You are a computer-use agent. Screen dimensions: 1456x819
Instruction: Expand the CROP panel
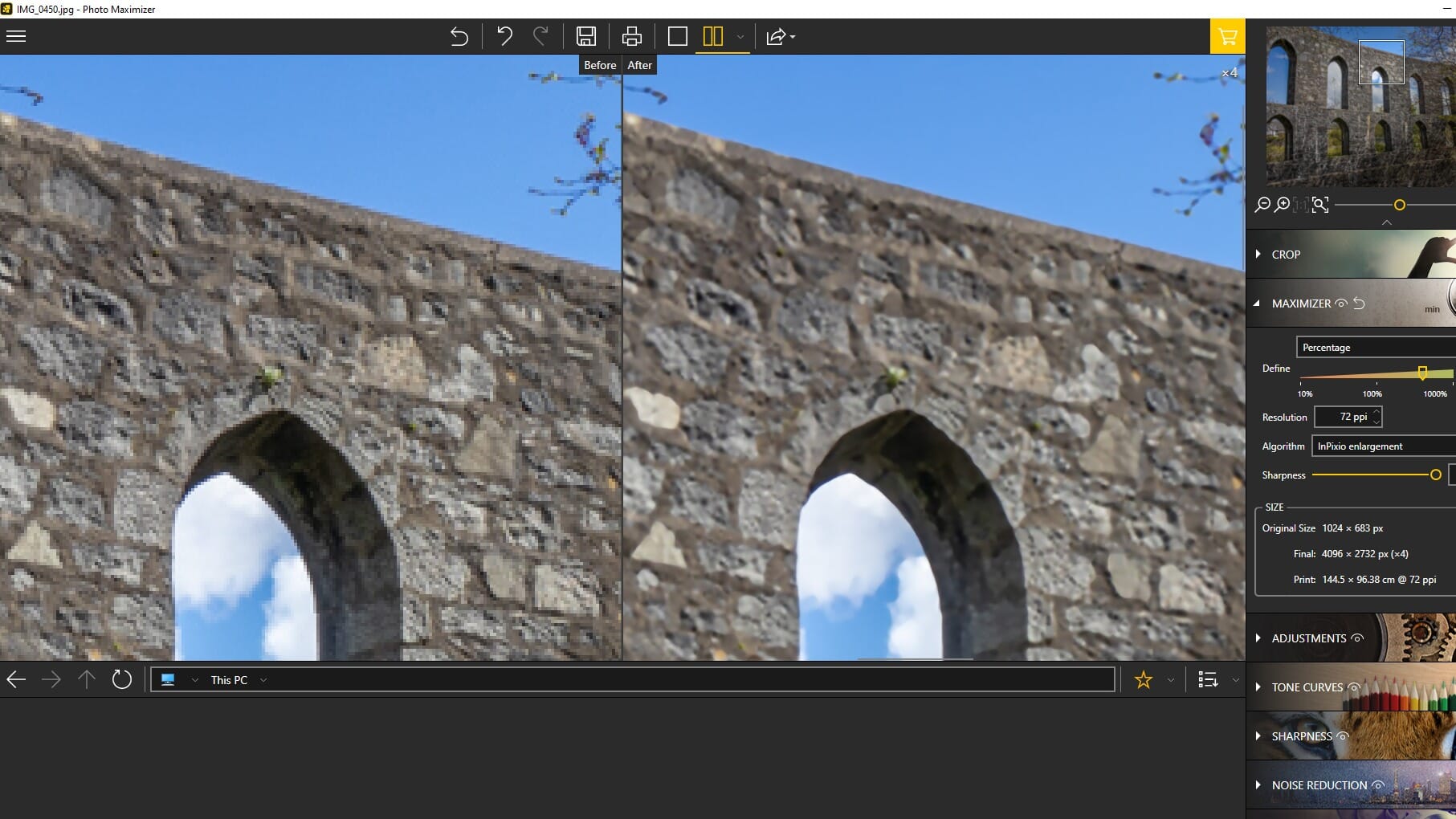1285,255
